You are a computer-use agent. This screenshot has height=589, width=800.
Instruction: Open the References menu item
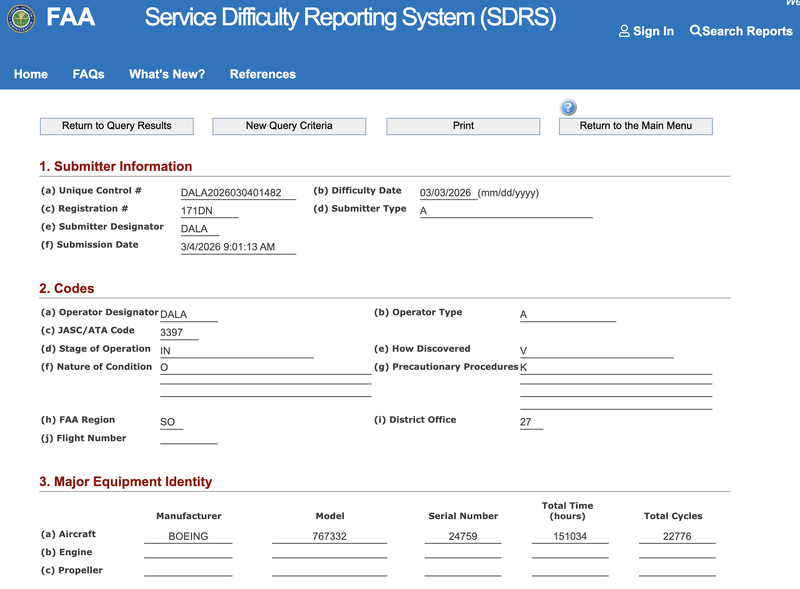(x=262, y=74)
